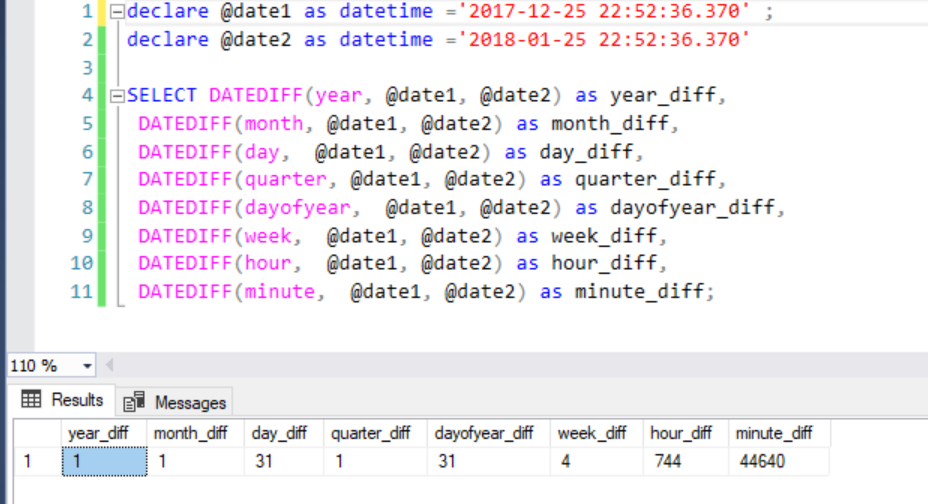Click the quarter datepart on line 7
The height and width of the screenshot is (504, 928).
pos(286,180)
